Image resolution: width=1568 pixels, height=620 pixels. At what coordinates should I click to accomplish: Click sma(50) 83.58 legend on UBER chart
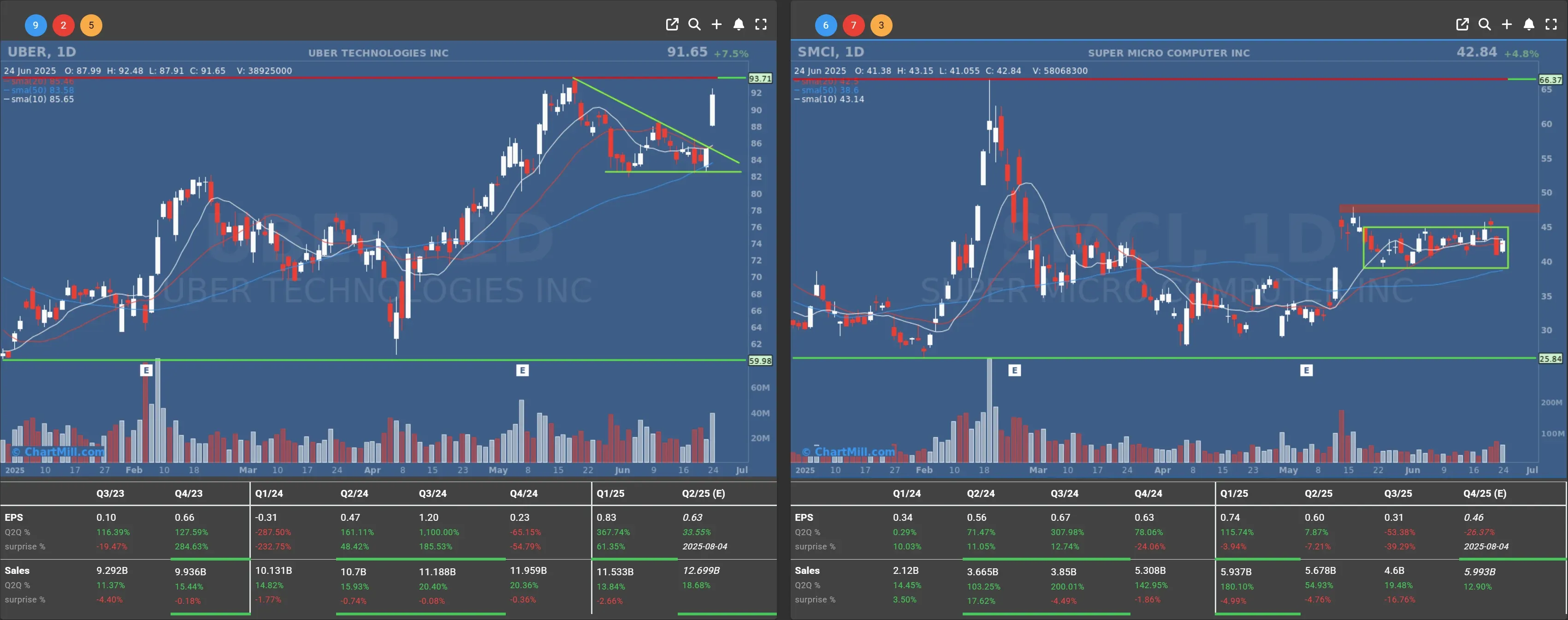[39, 90]
